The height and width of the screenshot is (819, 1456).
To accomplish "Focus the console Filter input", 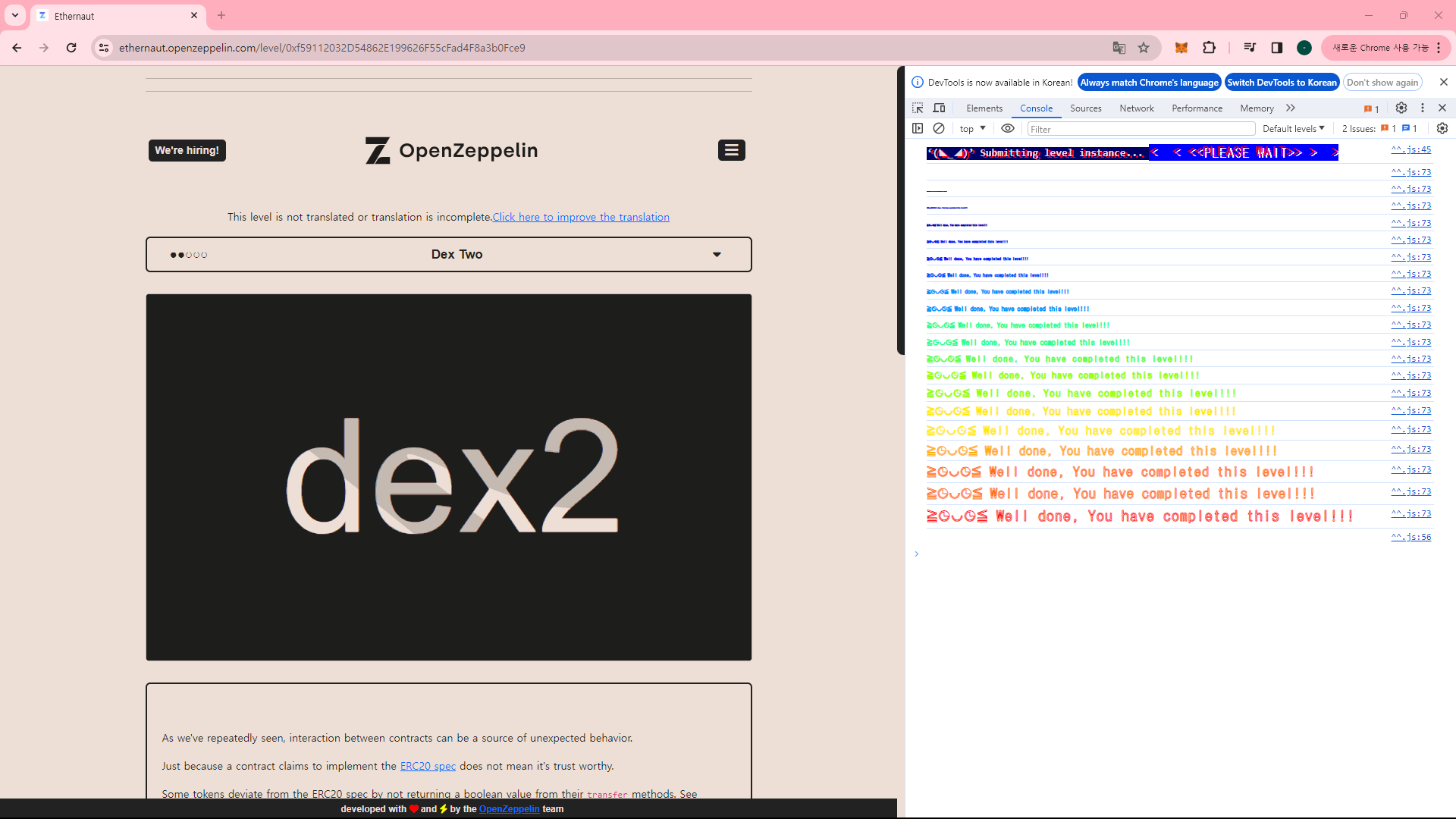I will [1141, 129].
